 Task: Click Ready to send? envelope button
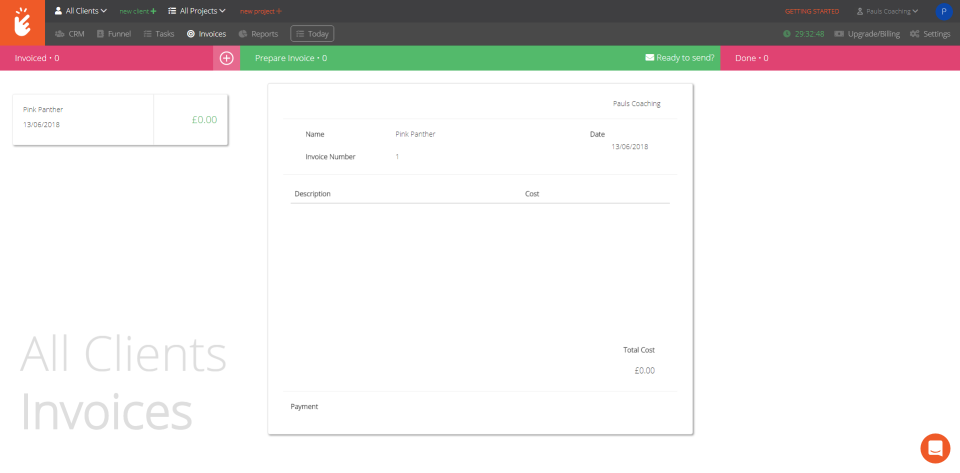(x=680, y=58)
